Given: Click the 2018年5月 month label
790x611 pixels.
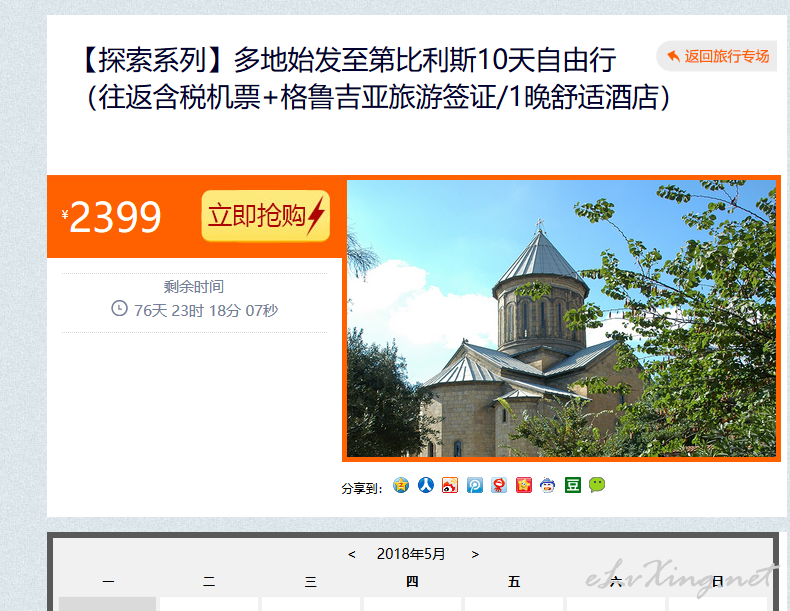Looking at the screenshot, I should pyautogui.click(x=411, y=554).
